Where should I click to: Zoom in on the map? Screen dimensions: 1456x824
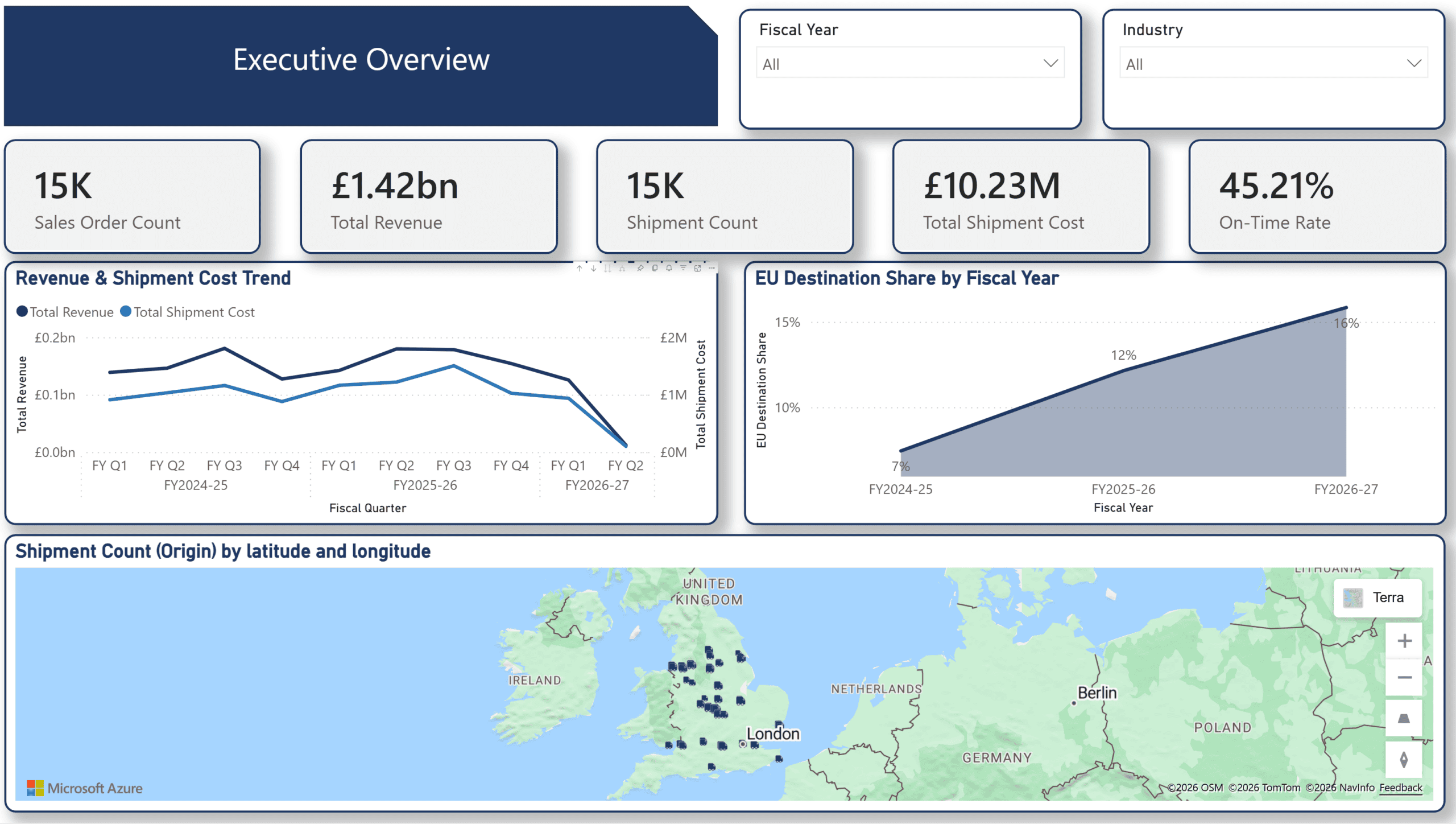click(x=1404, y=641)
